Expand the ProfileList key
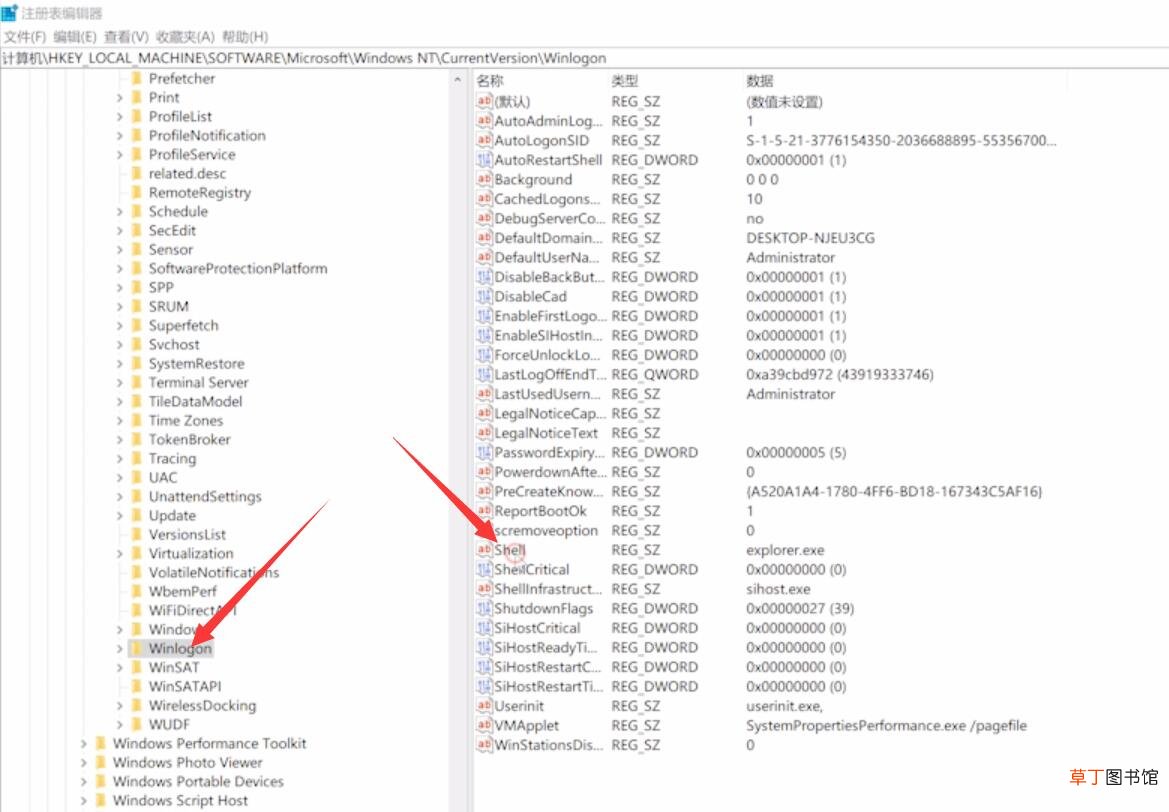Viewport: 1169px width, 812px height. tap(120, 116)
